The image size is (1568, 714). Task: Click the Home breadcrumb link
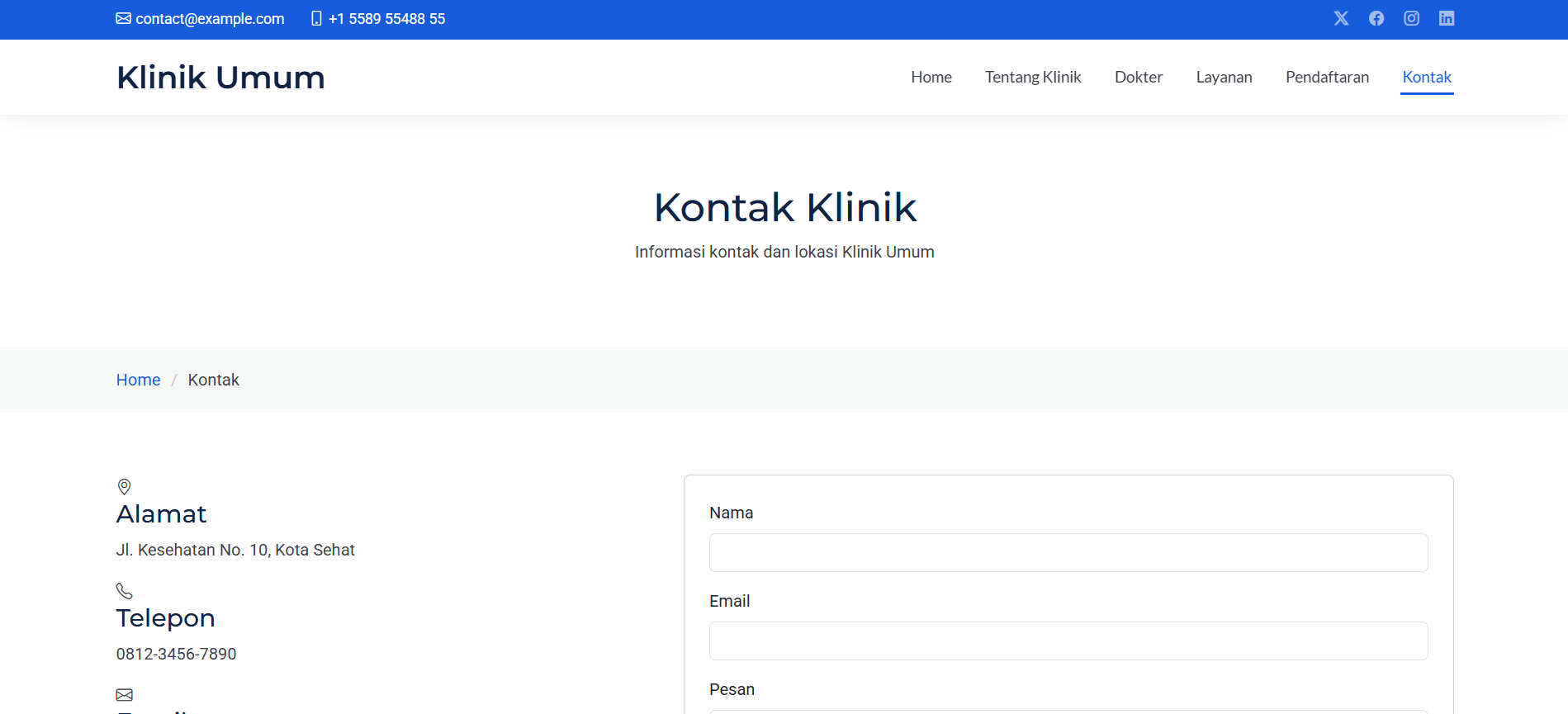138,380
